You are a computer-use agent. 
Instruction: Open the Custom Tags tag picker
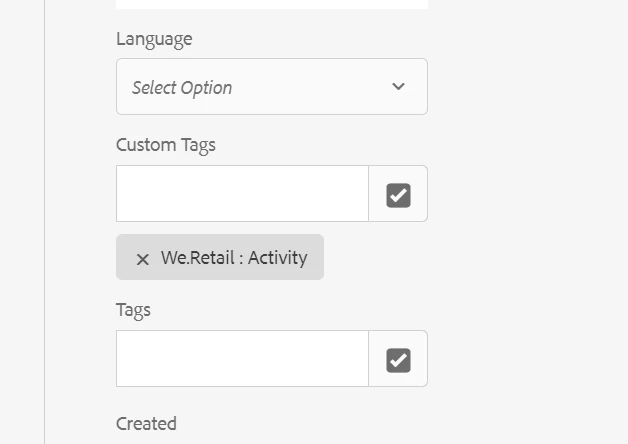coord(398,194)
